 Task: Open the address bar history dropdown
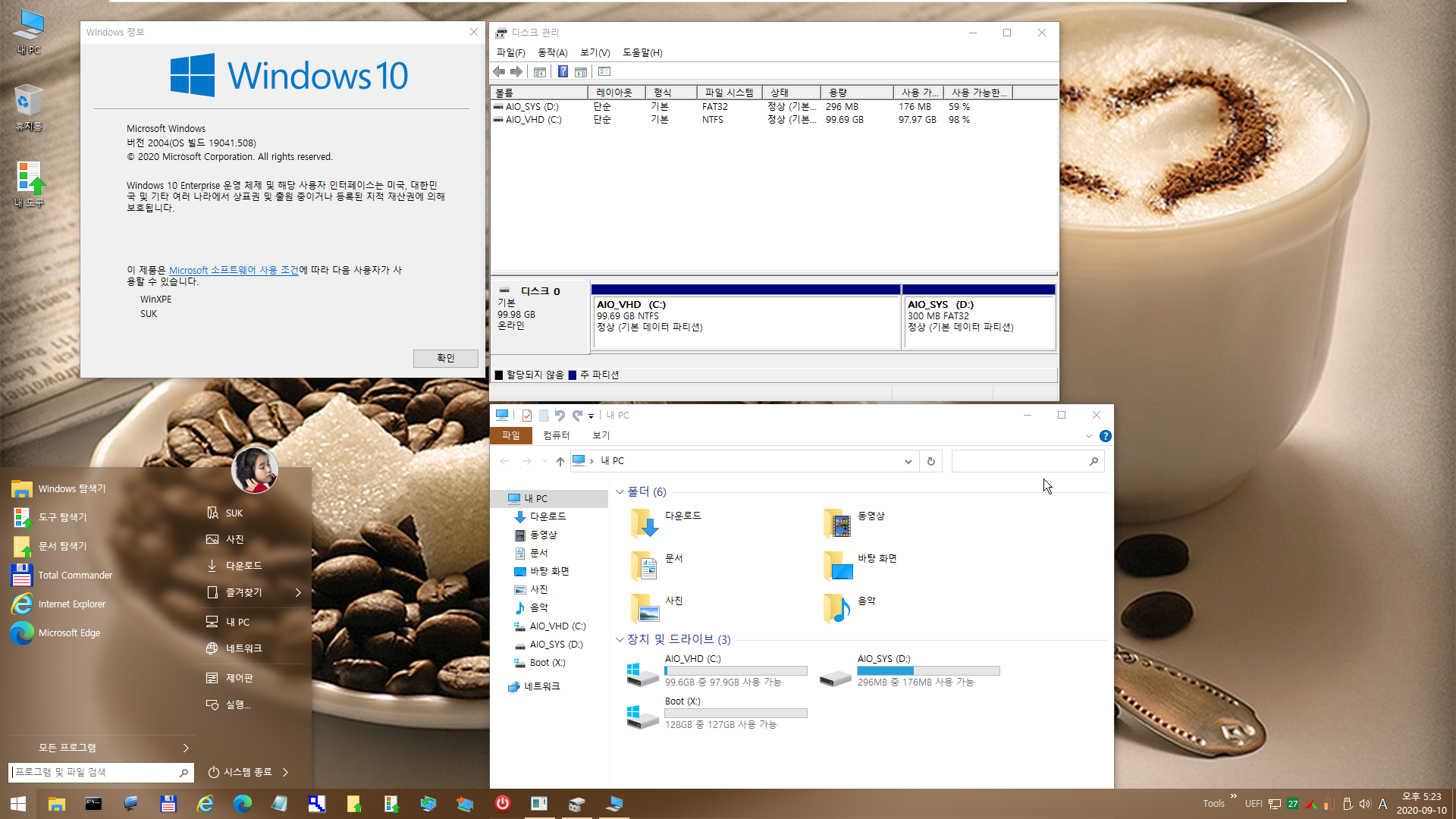[908, 461]
